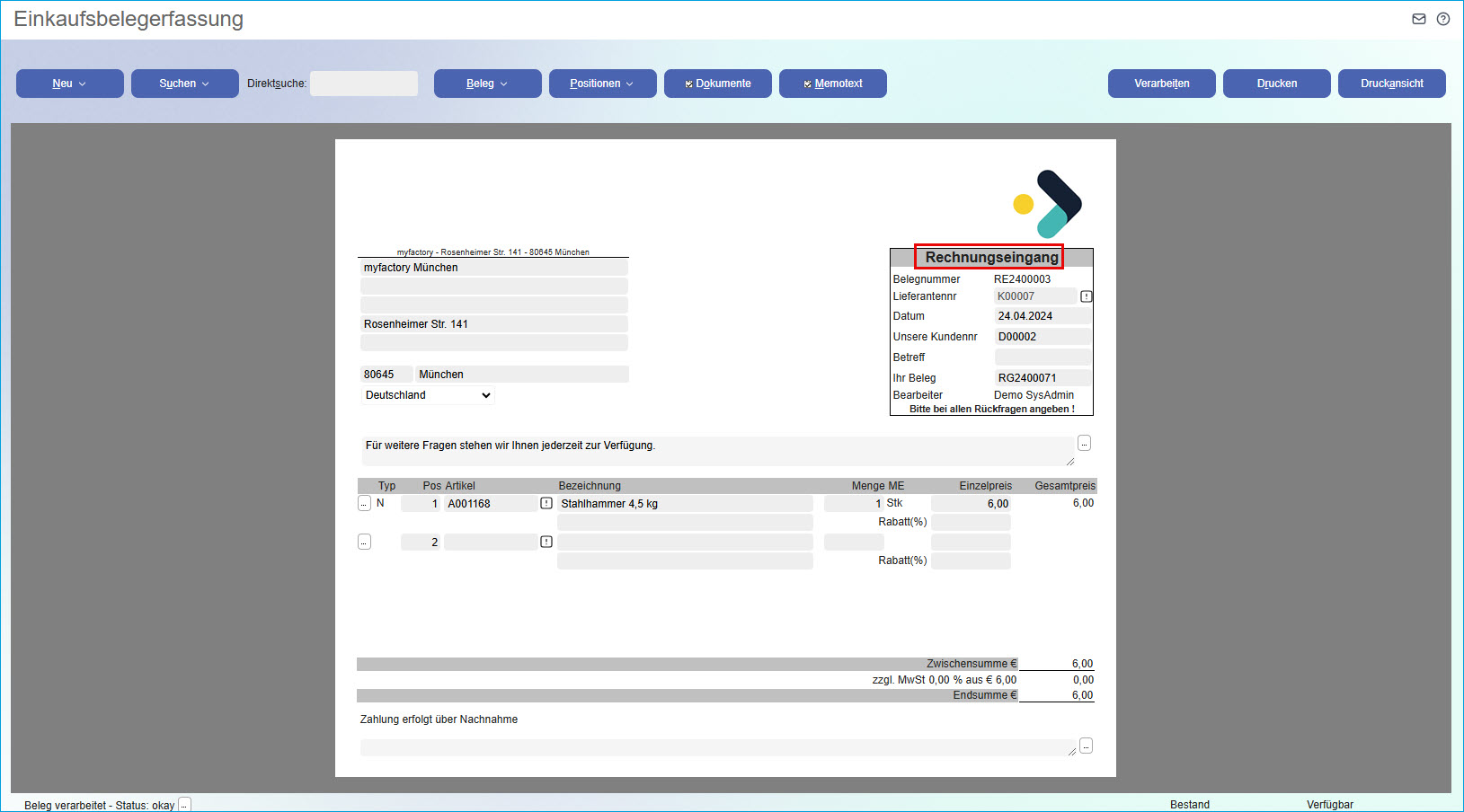1464x812 pixels.
Task: Click the Lieferantennr field K00007
Action: 1035,296
